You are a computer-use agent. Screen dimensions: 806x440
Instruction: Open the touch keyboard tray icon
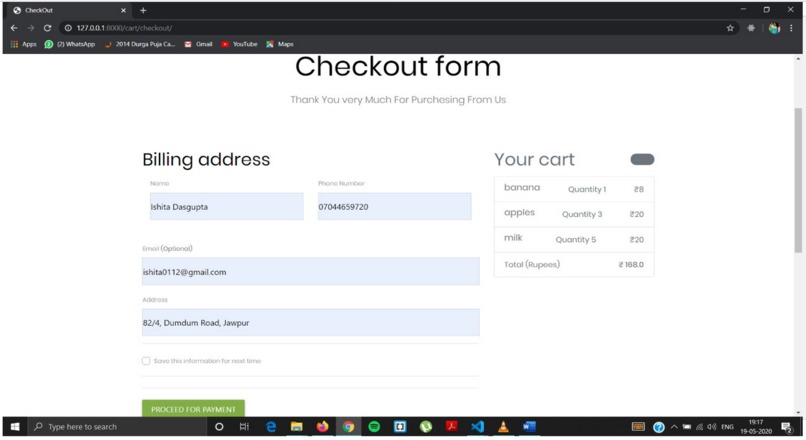pos(638,427)
